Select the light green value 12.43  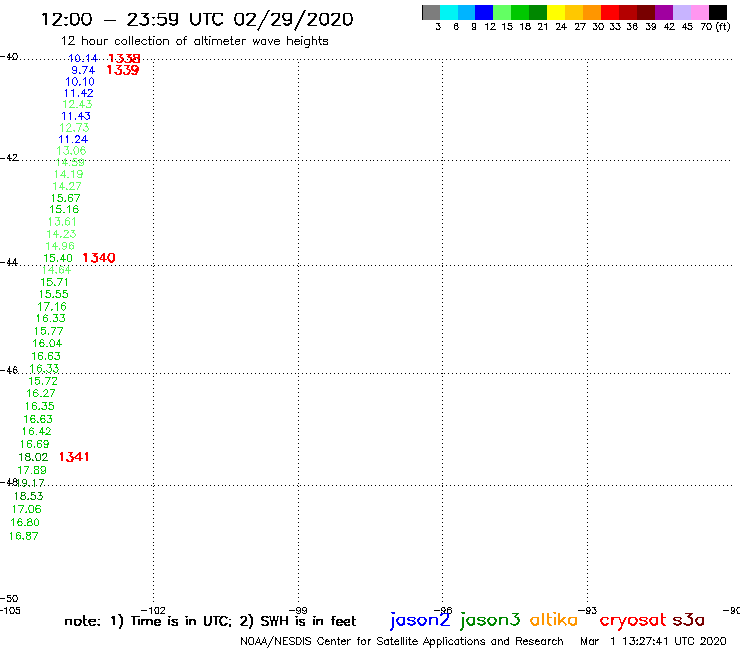pyautogui.click(x=77, y=104)
